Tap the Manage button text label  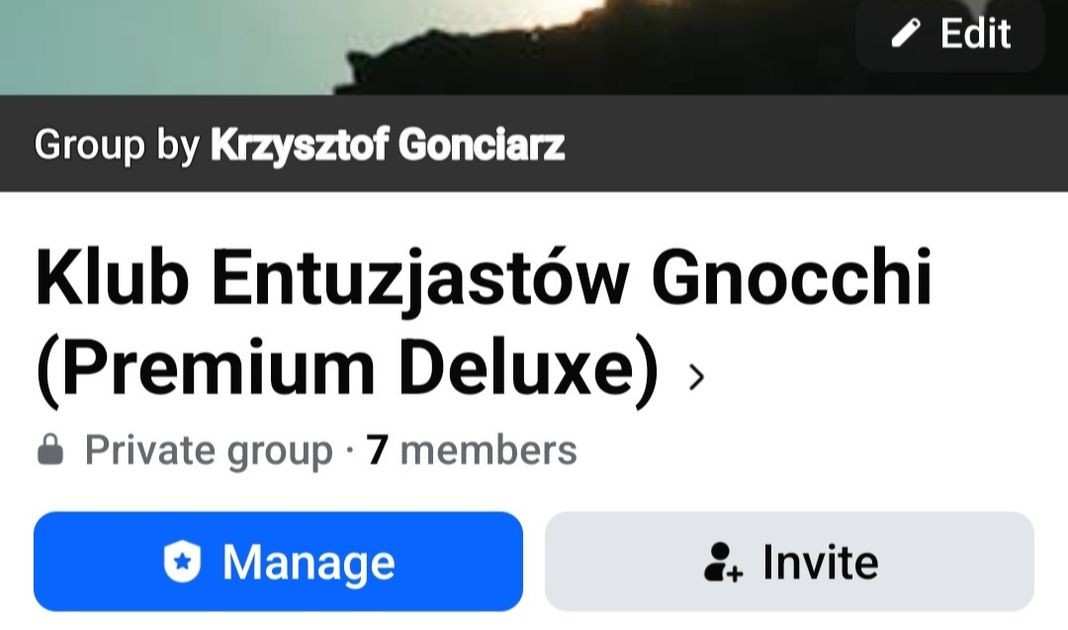click(309, 563)
